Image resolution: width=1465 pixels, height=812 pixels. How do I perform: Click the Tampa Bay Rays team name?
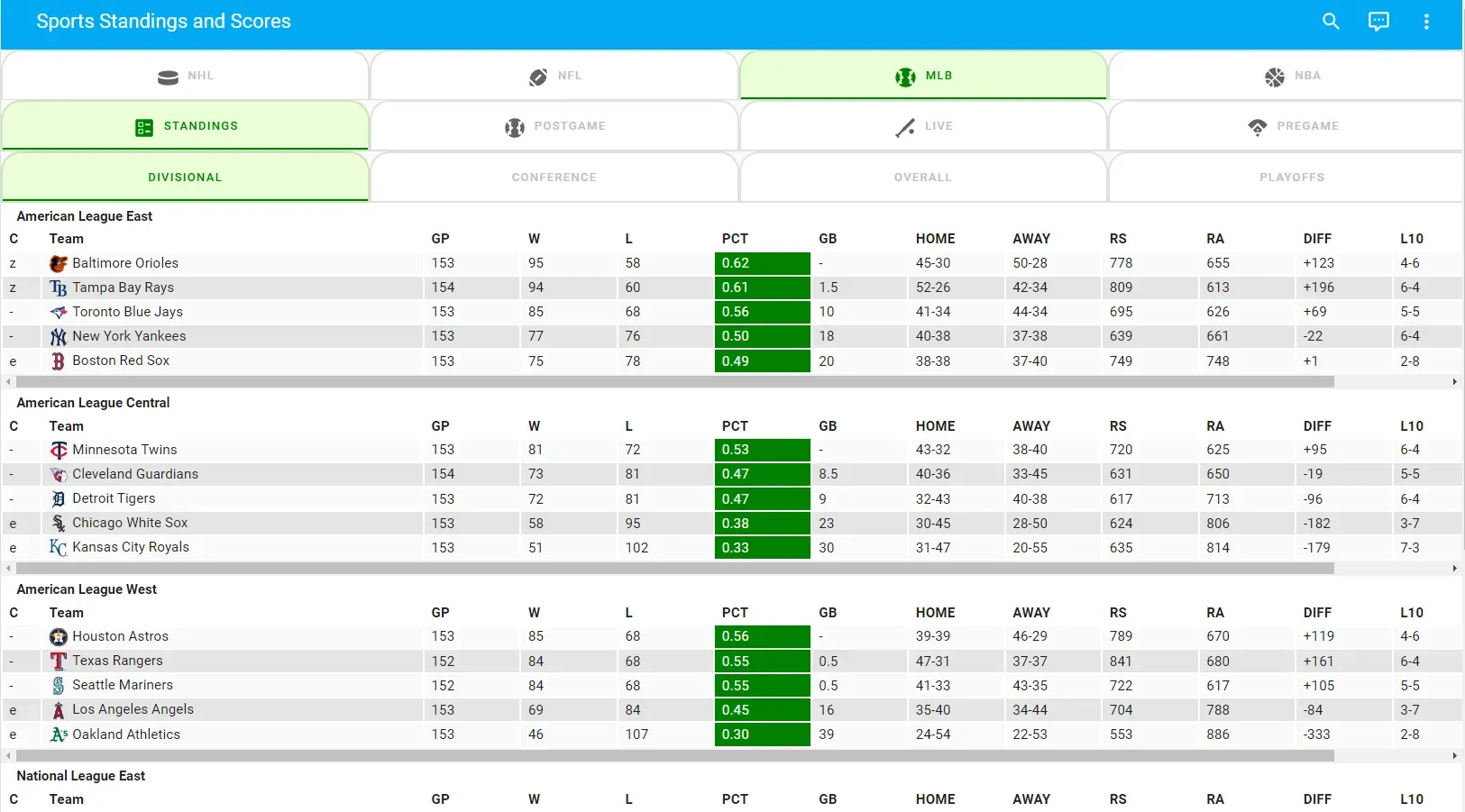click(124, 287)
